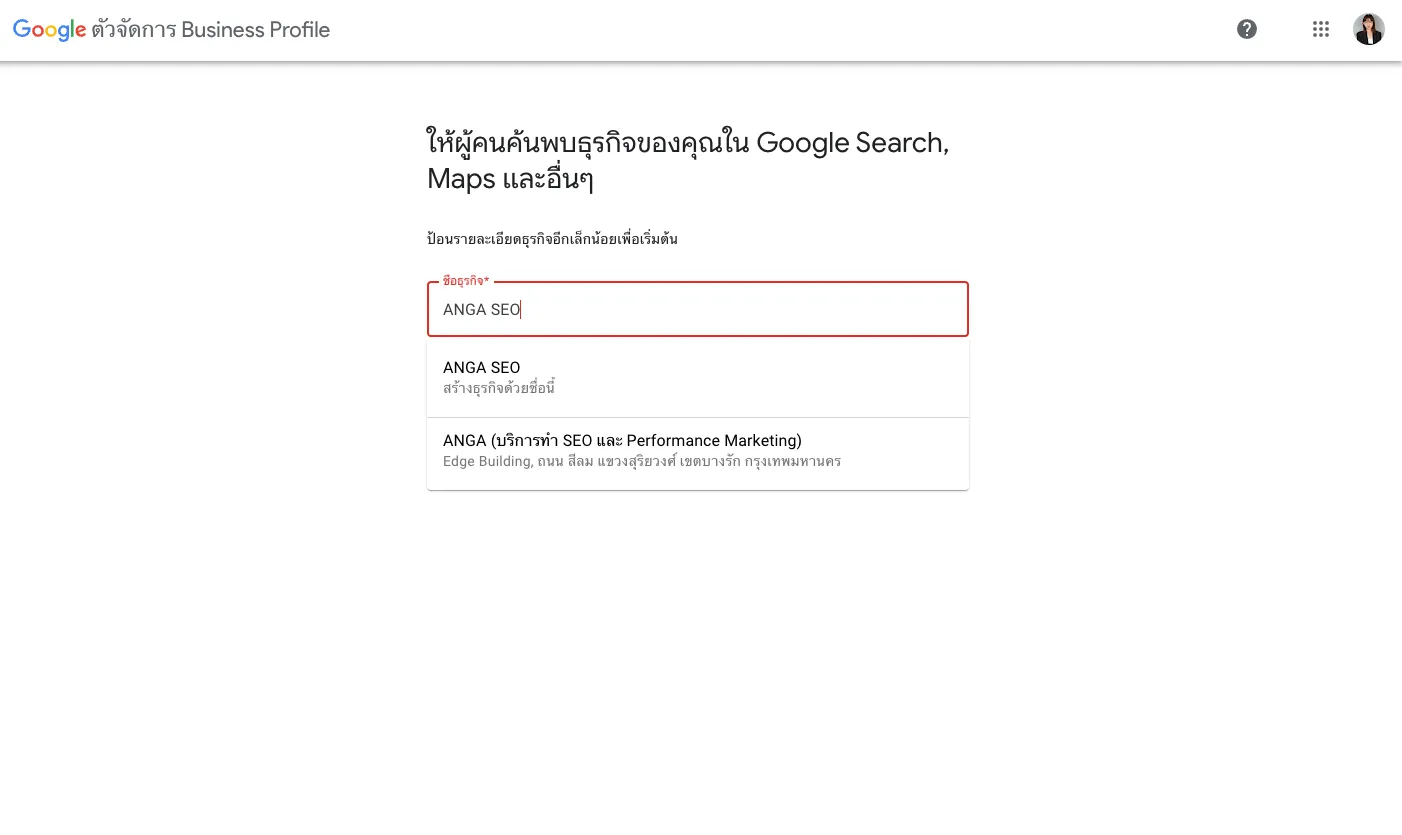Select "ANGA SEO" create-business suggestion
The image size is (1402, 835).
coord(698,377)
